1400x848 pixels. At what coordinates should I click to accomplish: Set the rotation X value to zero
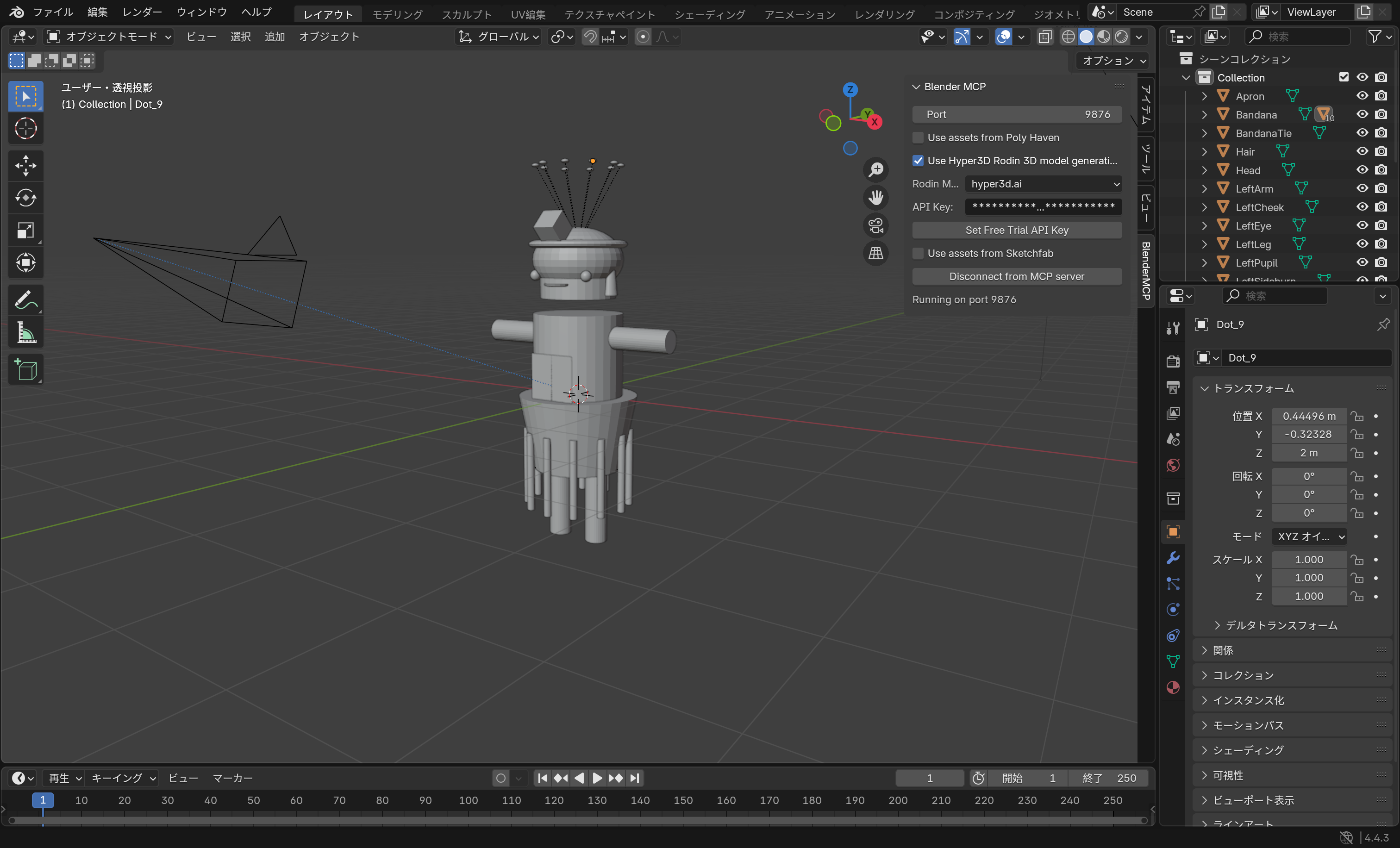click(1308, 476)
